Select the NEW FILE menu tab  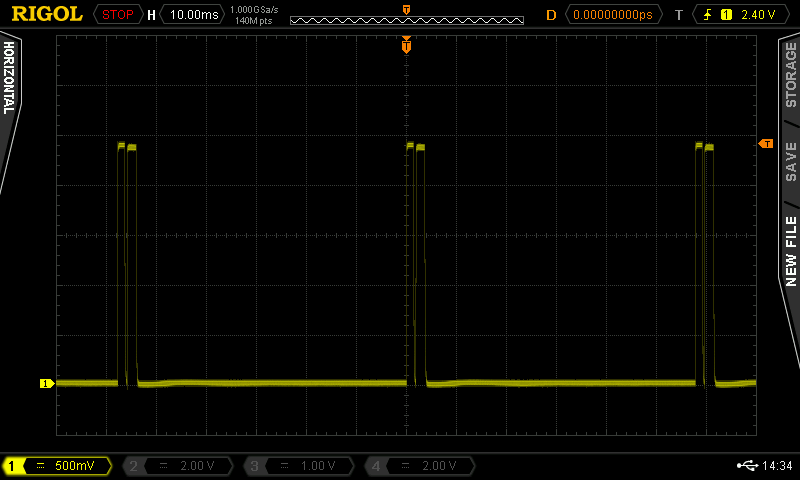pyautogui.click(x=790, y=251)
